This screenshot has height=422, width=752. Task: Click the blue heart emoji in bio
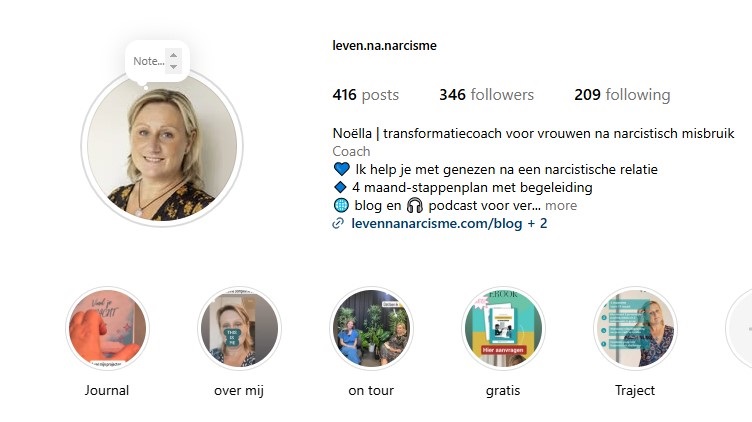pyautogui.click(x=341, y=169)
